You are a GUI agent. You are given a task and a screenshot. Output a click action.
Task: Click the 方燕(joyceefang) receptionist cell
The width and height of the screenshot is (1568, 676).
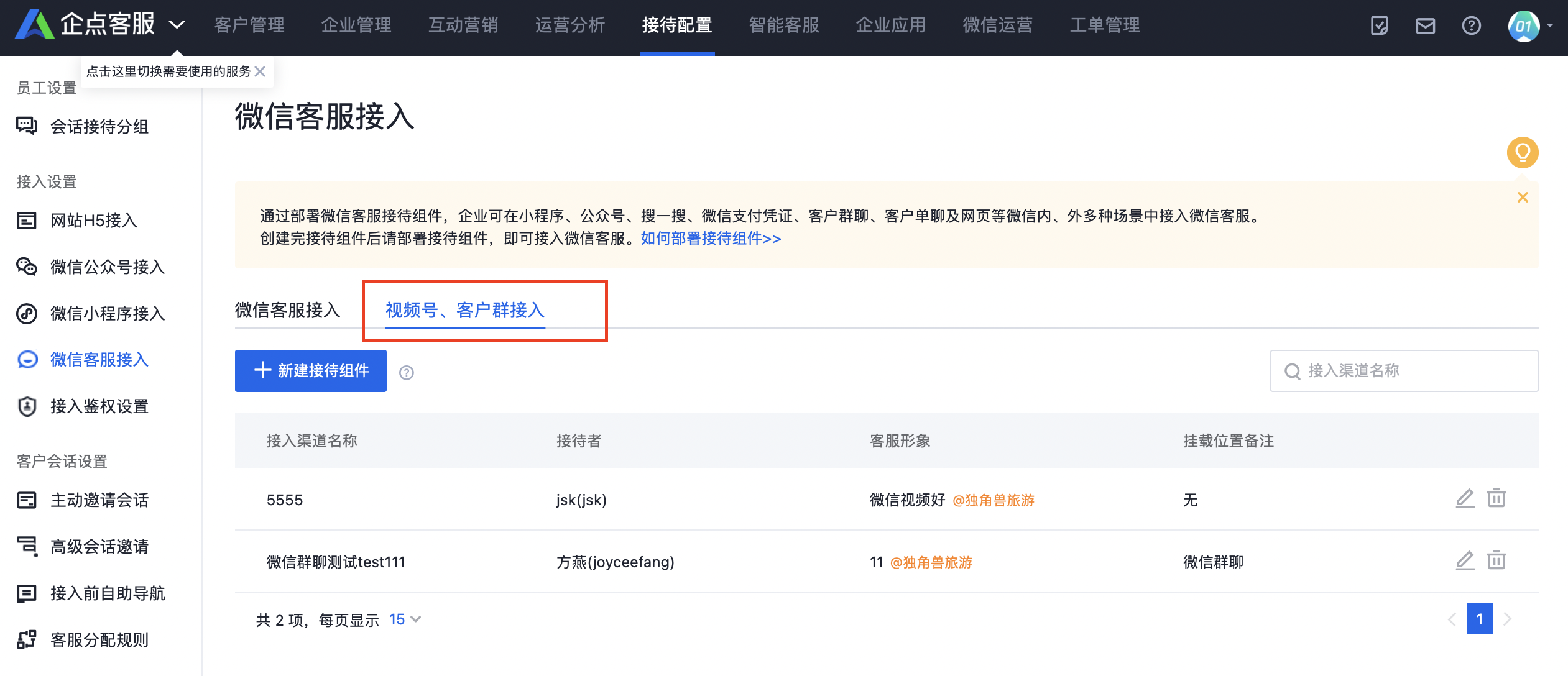pyautogui.click(x=616, y=562)
